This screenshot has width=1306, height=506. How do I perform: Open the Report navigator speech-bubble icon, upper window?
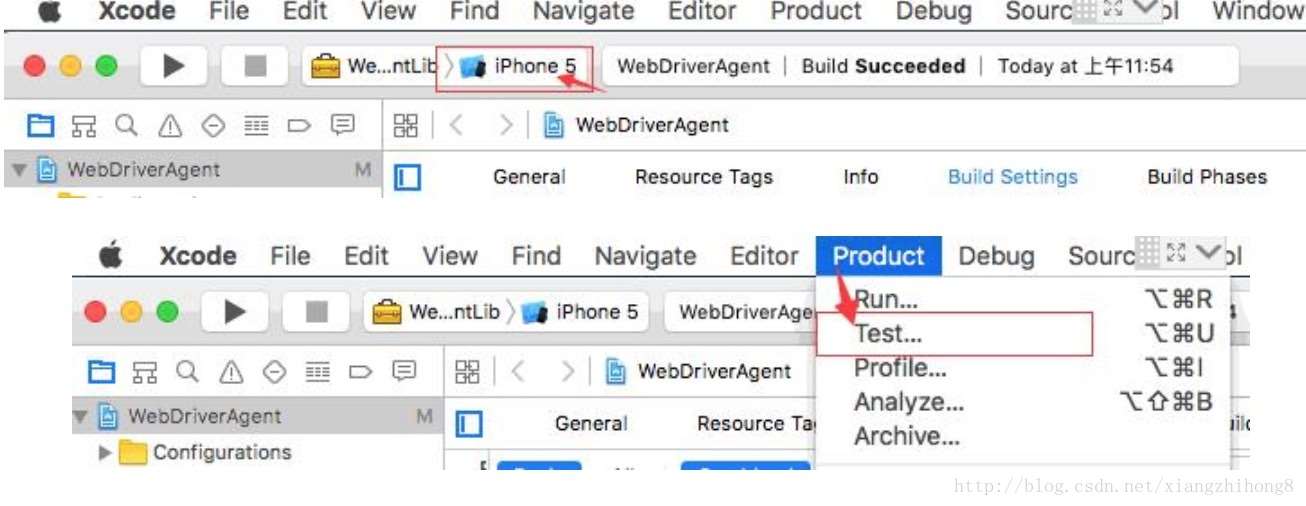coord(343,125)
